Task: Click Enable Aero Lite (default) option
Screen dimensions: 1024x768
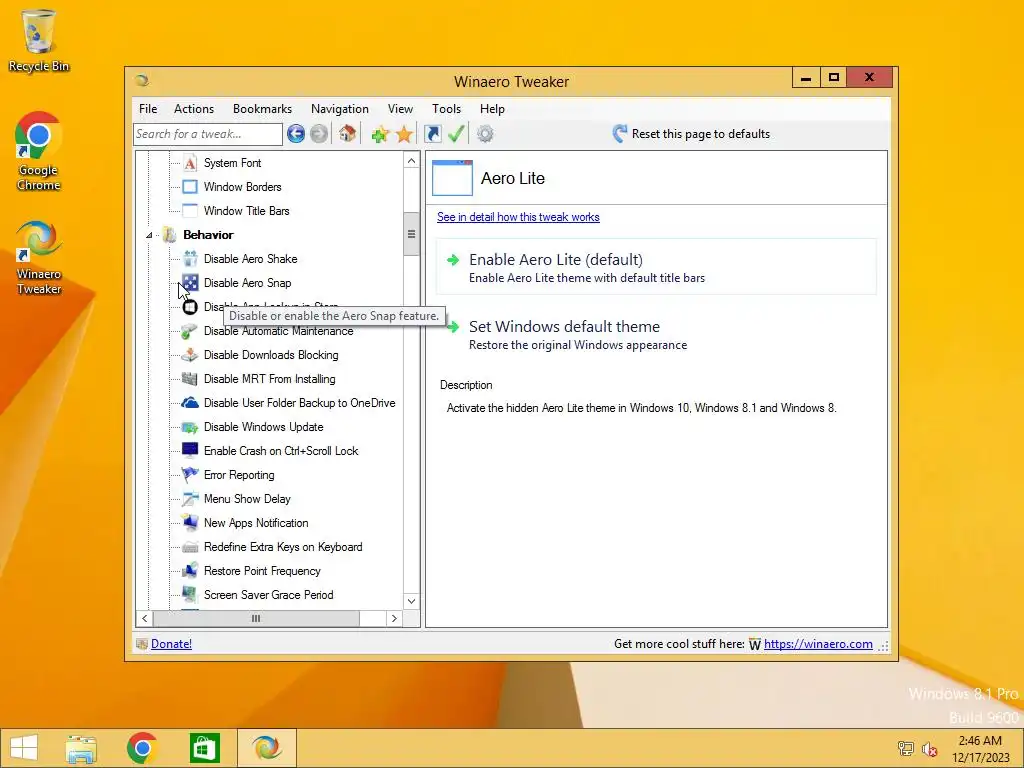Action: (x=656, y=268)
